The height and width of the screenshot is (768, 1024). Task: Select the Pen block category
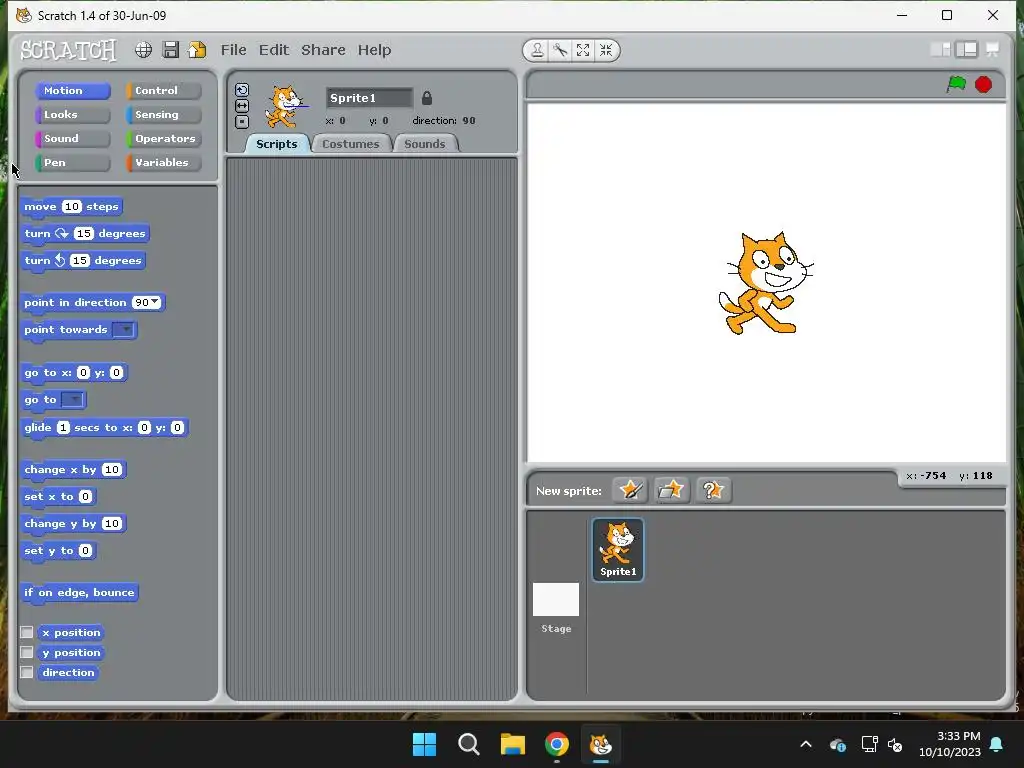click(73, 163)
